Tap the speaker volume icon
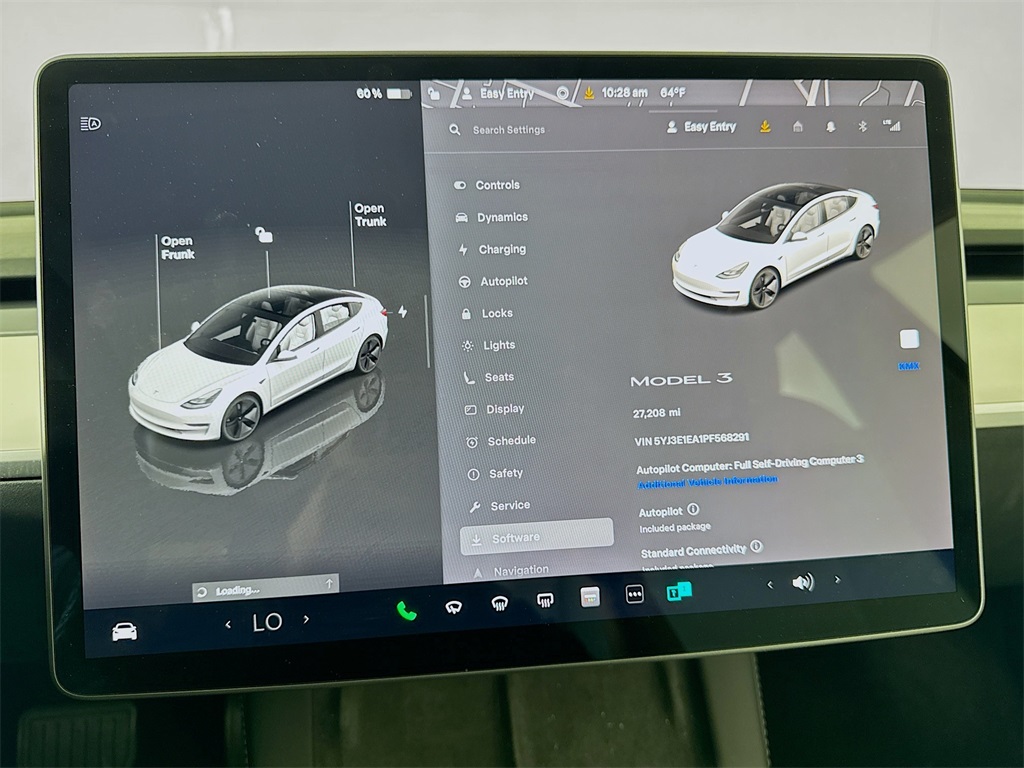This screenshot has width=1024, height=768. pos(803,582)
